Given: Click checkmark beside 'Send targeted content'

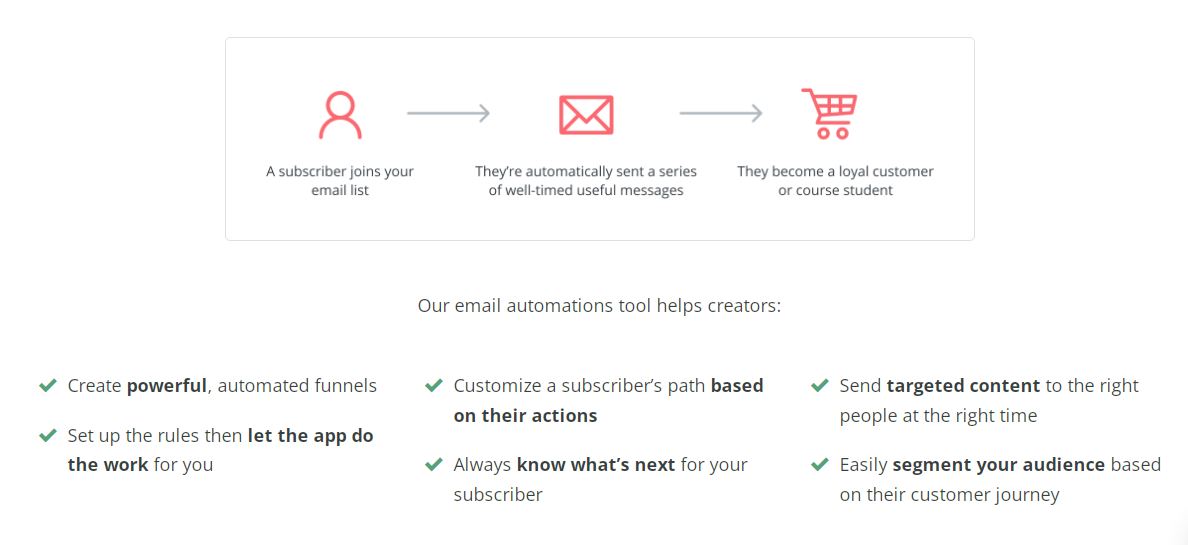Looking at the screenshot, I should click(x=820, y=386).
